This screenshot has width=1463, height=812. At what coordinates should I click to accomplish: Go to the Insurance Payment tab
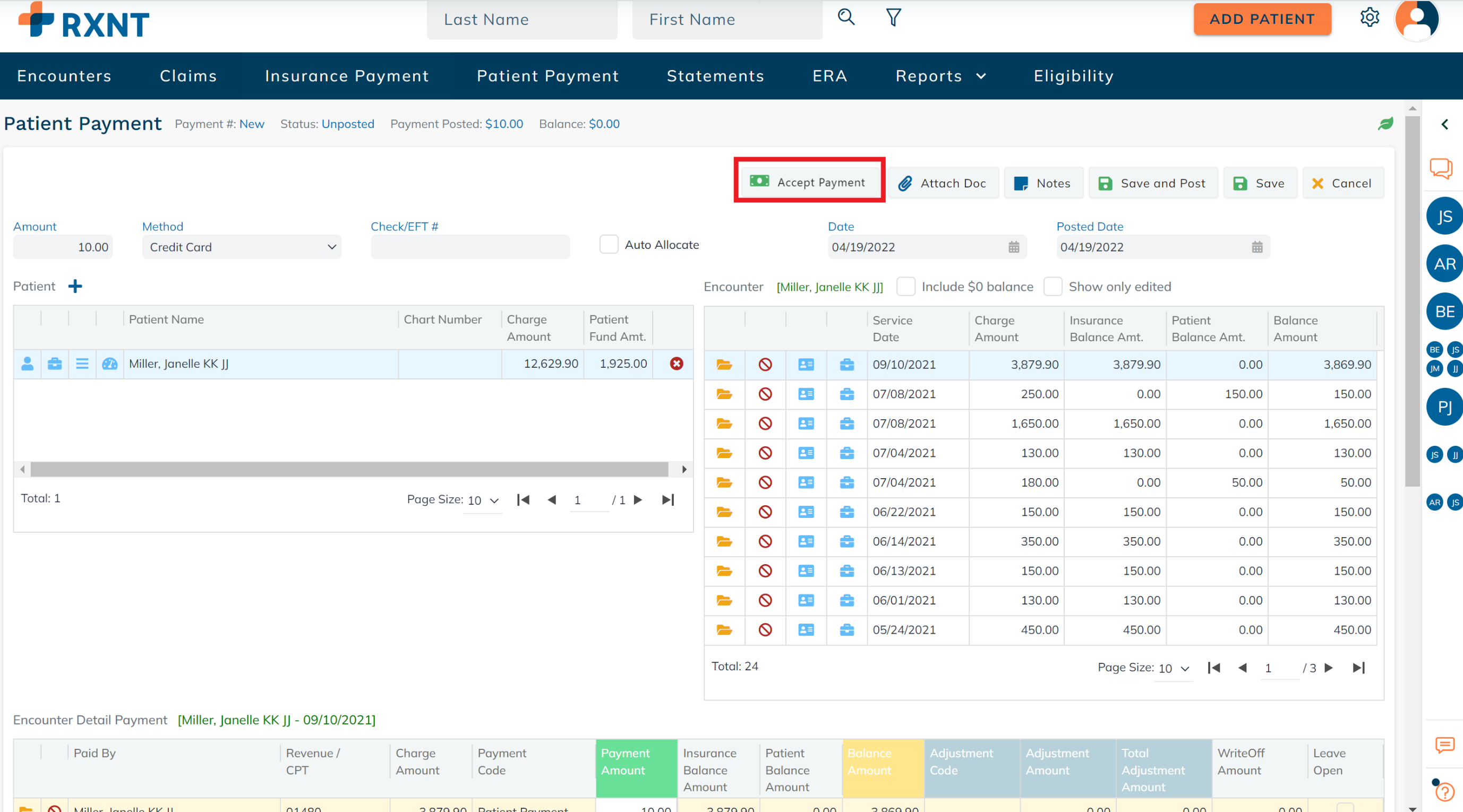pos(346,76)
